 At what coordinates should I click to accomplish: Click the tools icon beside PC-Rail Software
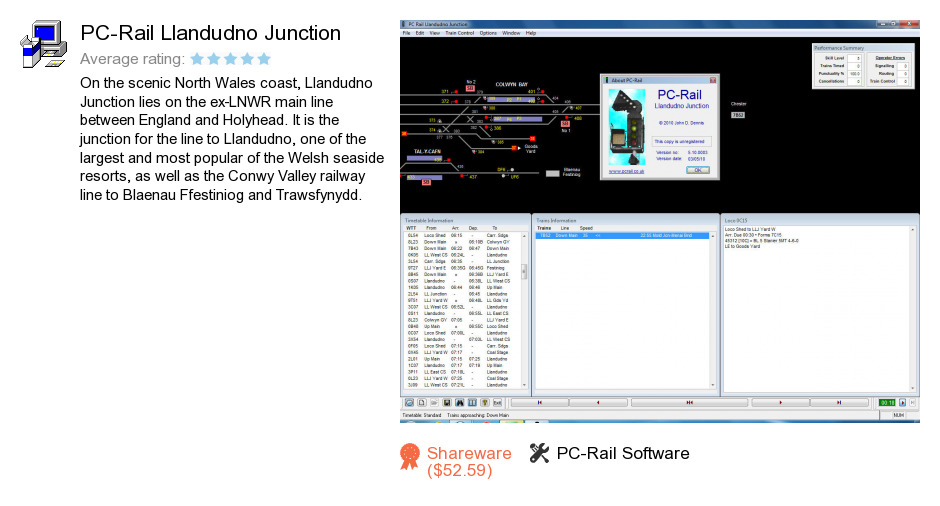point(539,453)
